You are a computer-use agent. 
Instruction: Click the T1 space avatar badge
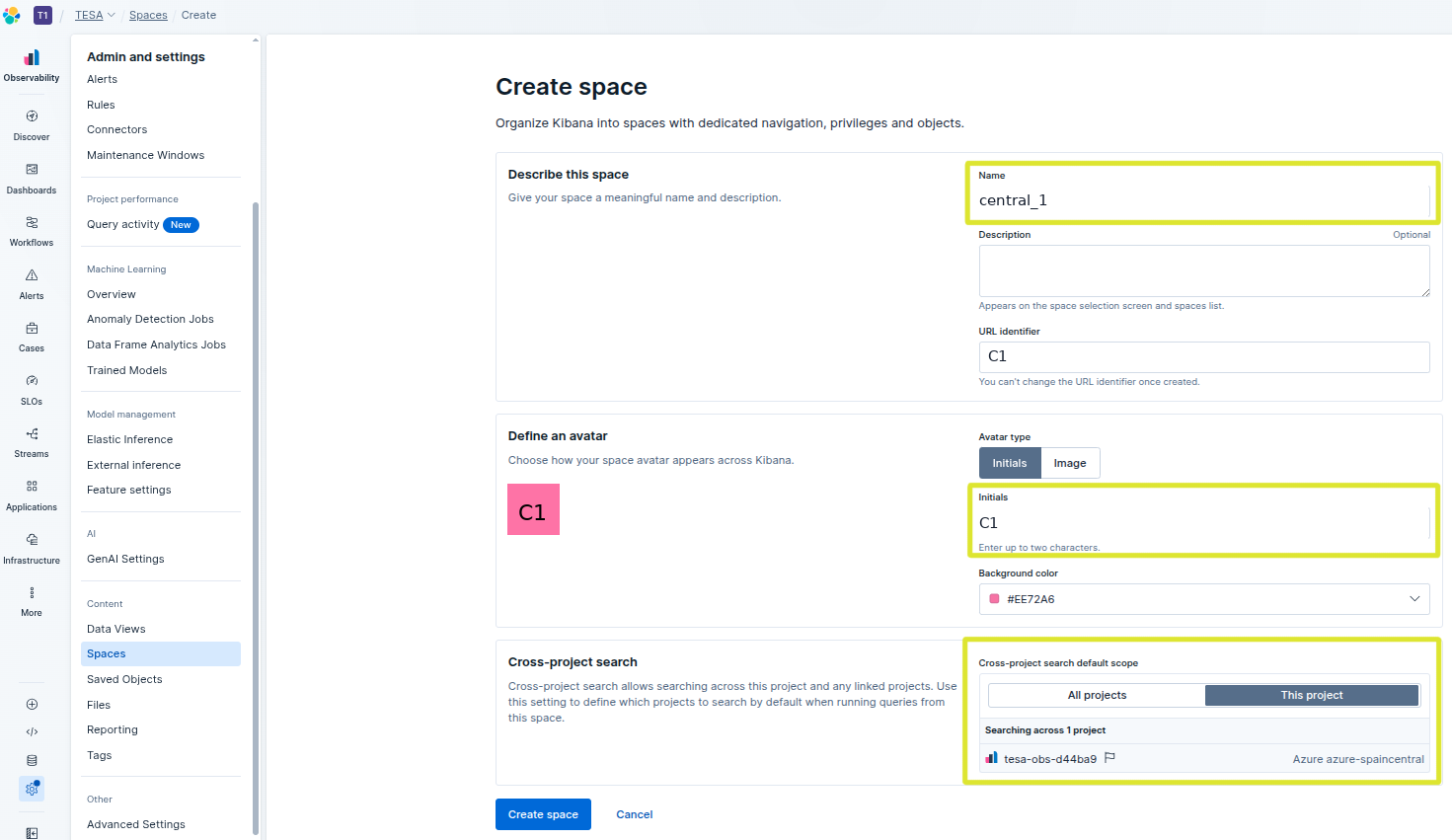click(x=42, y=15)
